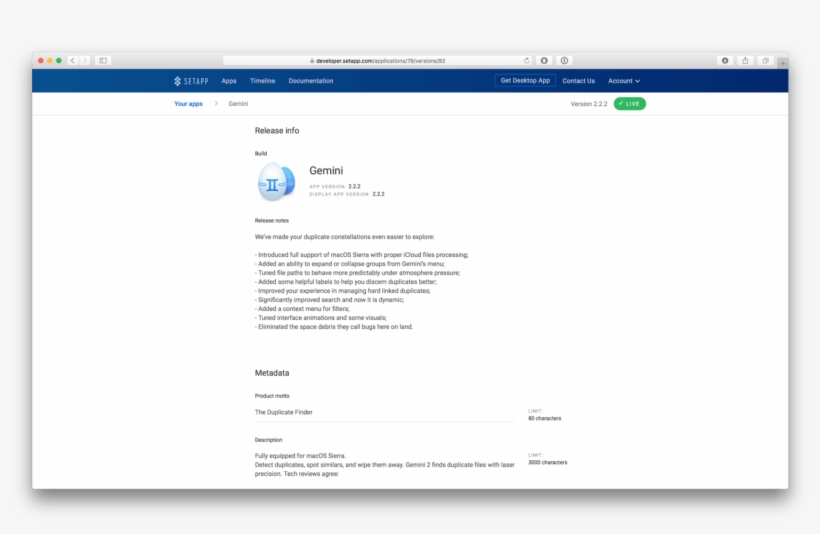Reload the page using the refresh icon
The height and width of the screenshot is (534, 820).
[527, 61]
